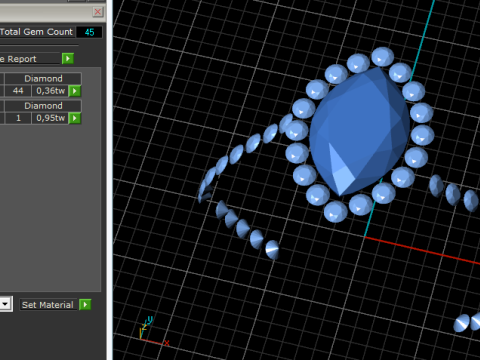Click the 0,95tw weight cell

pos(50,118)
